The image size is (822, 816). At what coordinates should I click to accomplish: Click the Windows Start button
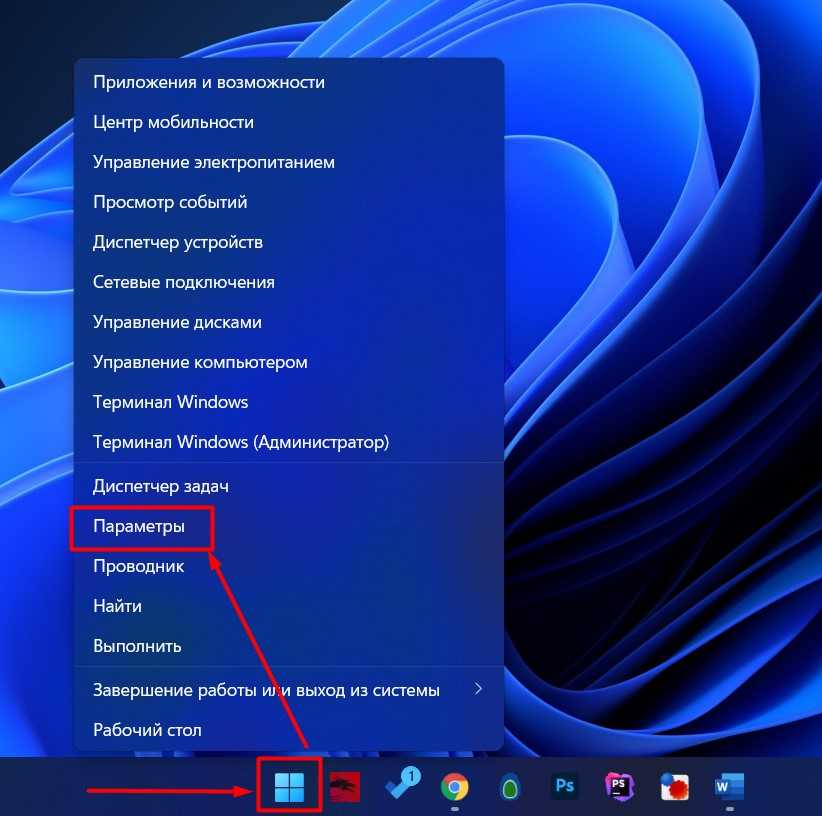coord(289,787)
